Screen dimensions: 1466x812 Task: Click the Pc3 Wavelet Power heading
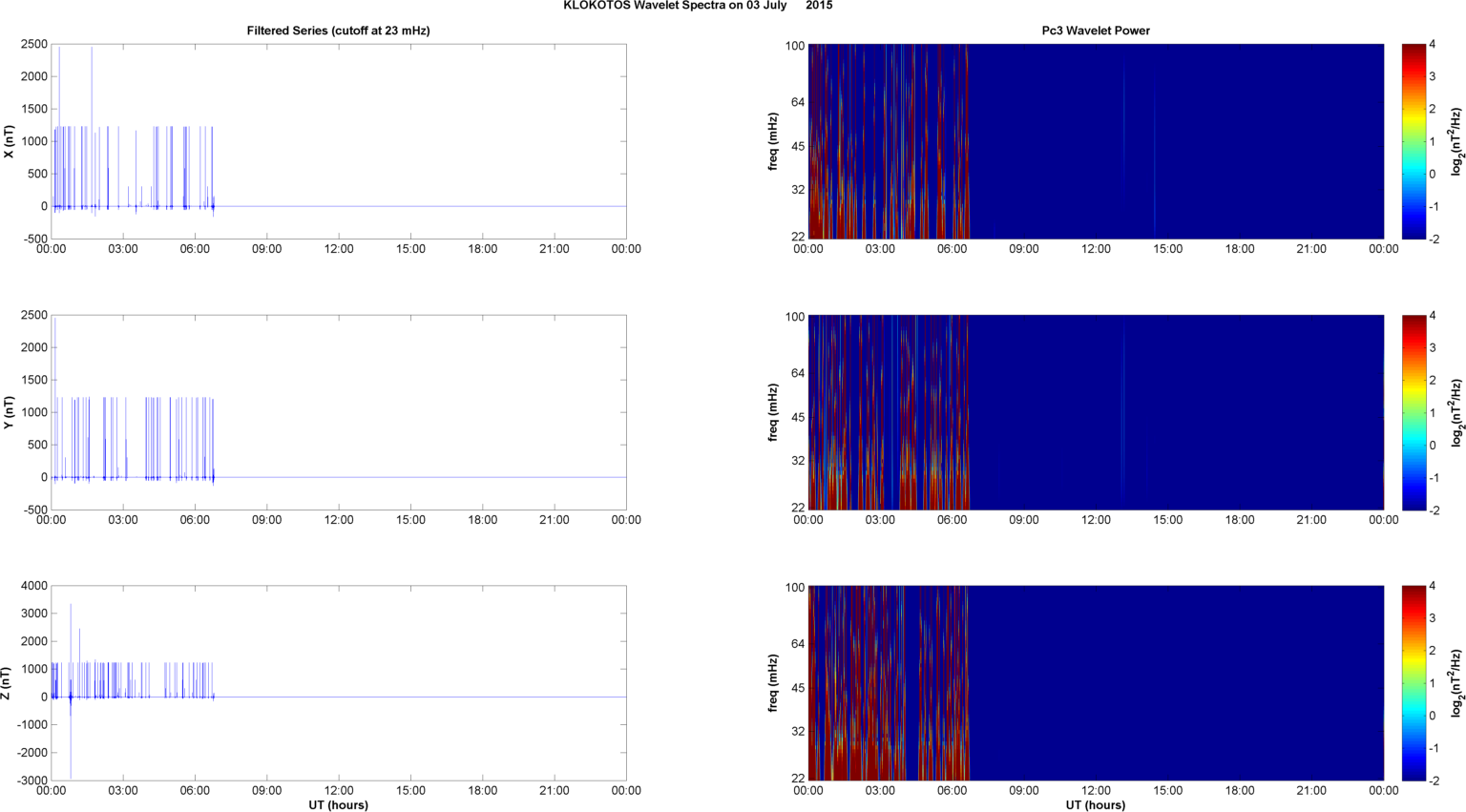pos(1095,31)
